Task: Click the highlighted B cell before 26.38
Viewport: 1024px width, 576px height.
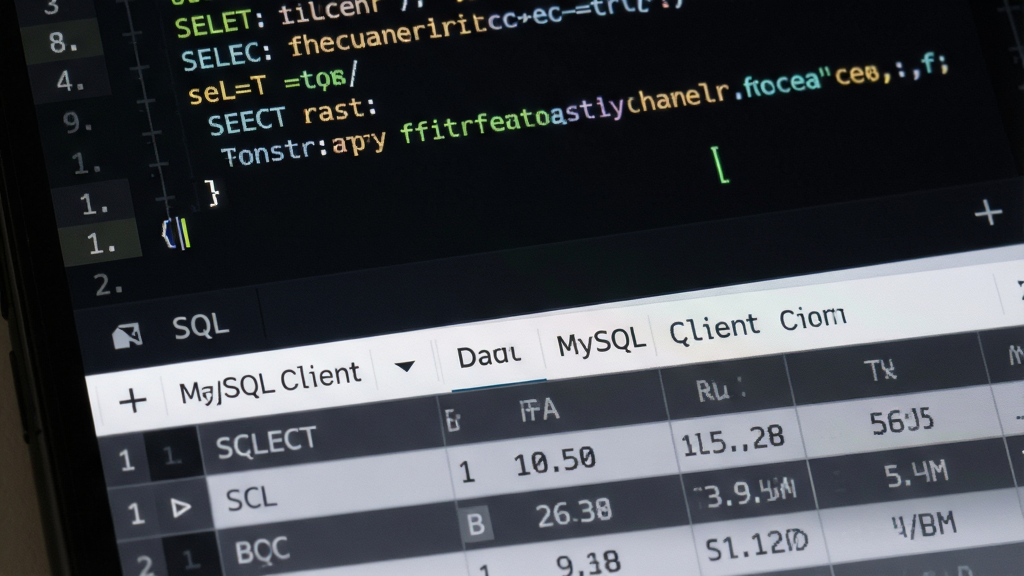Action: [476, 524]
